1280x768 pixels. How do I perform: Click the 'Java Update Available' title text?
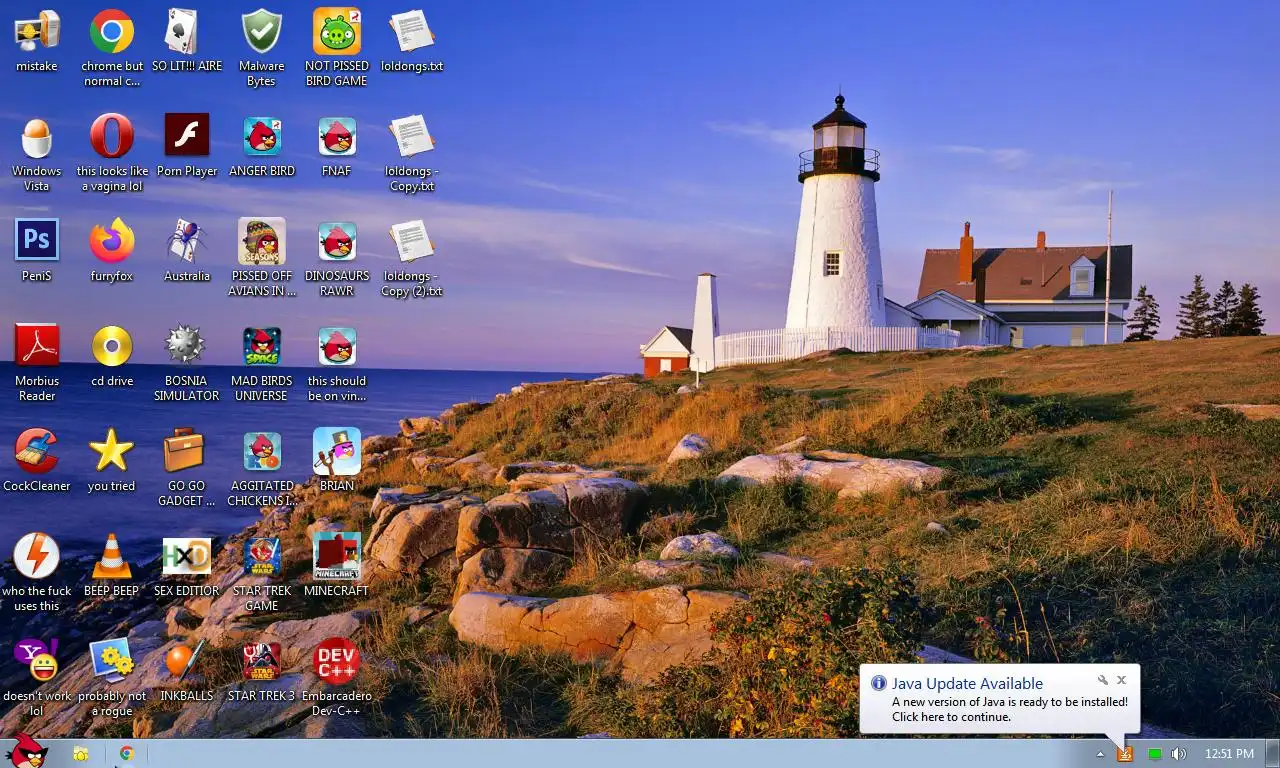(967, 684)
